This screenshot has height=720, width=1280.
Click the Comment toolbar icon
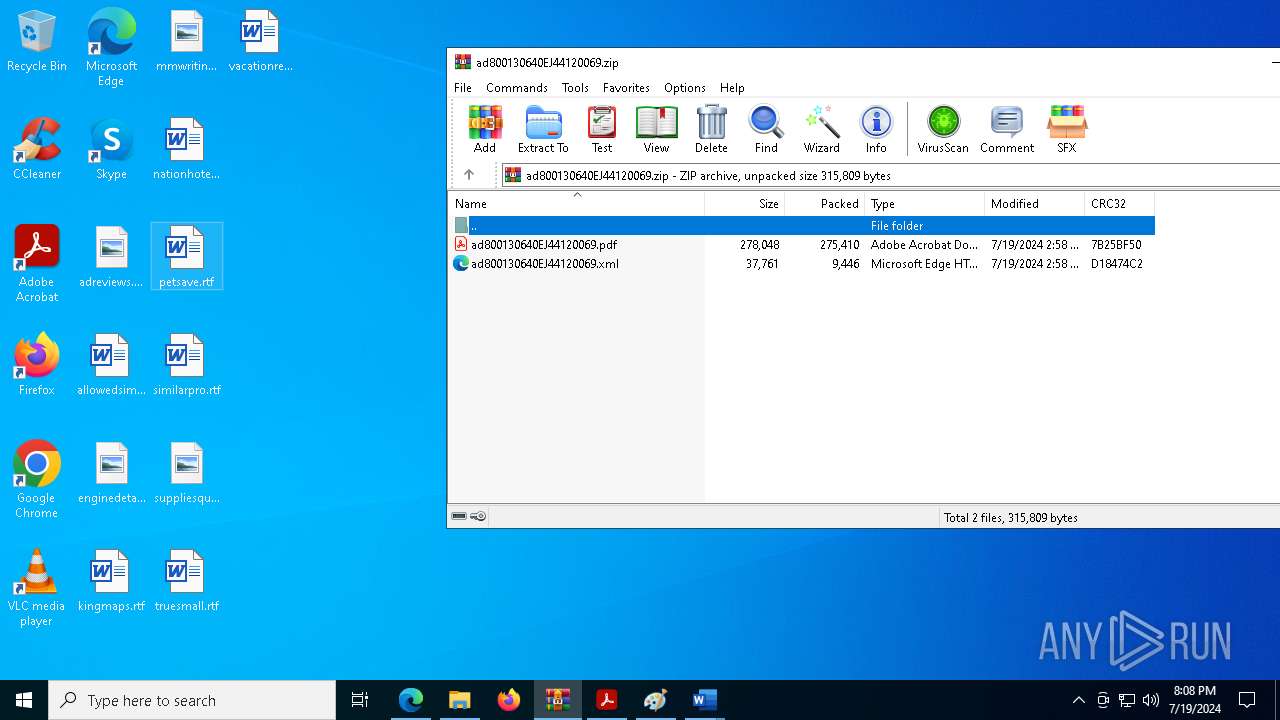coord(1007,129)
